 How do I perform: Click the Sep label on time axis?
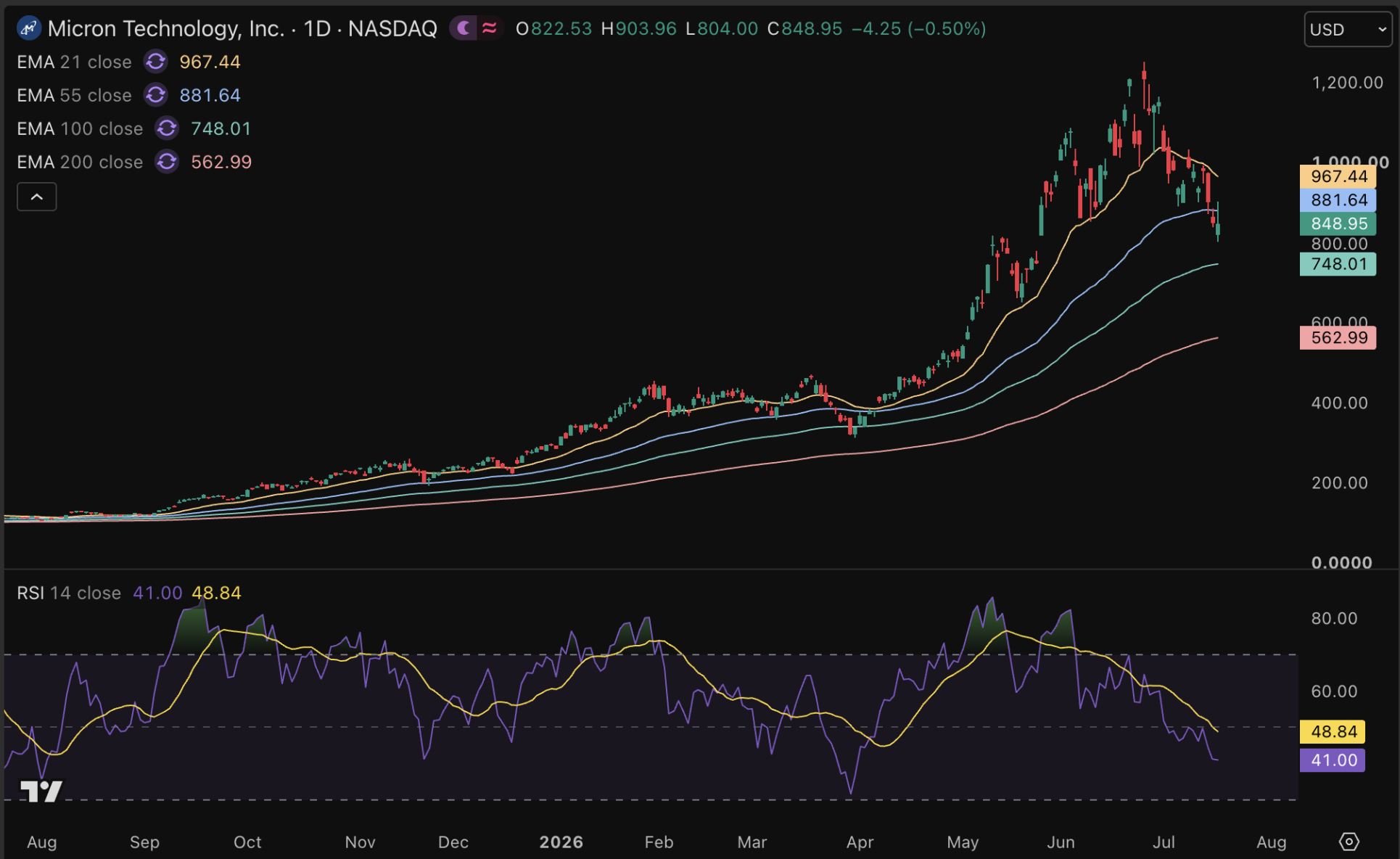point(144,842)
